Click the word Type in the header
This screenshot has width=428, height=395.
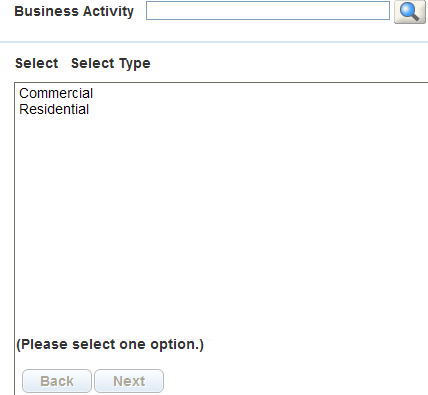point(135,64)
